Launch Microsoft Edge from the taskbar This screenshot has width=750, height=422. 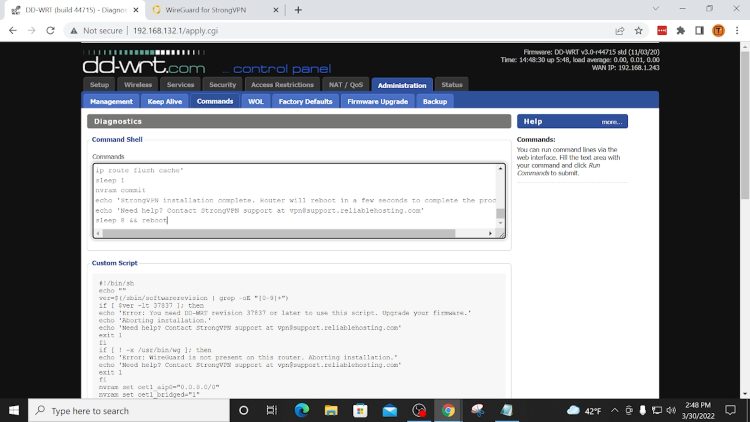point(301,411)
